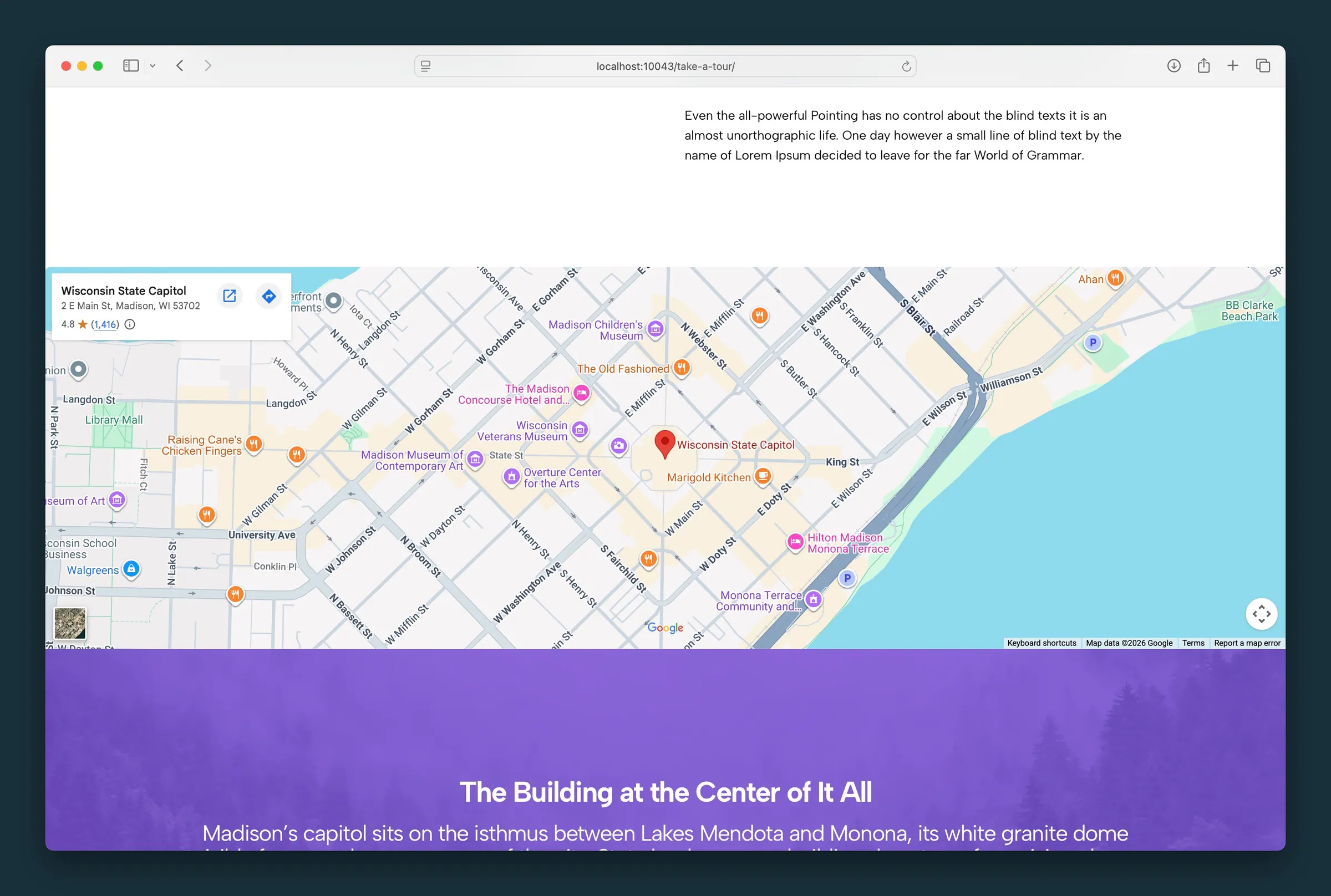Open Google Maps Terms link
Image resolution: width=1331 pixels, height=896 pixels.
[x=1193, y=643]
